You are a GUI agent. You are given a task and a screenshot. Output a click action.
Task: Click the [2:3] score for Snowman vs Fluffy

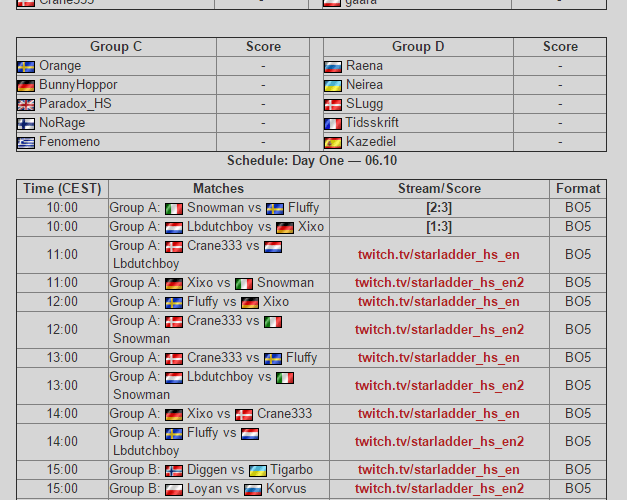click(x=439, y=208)
